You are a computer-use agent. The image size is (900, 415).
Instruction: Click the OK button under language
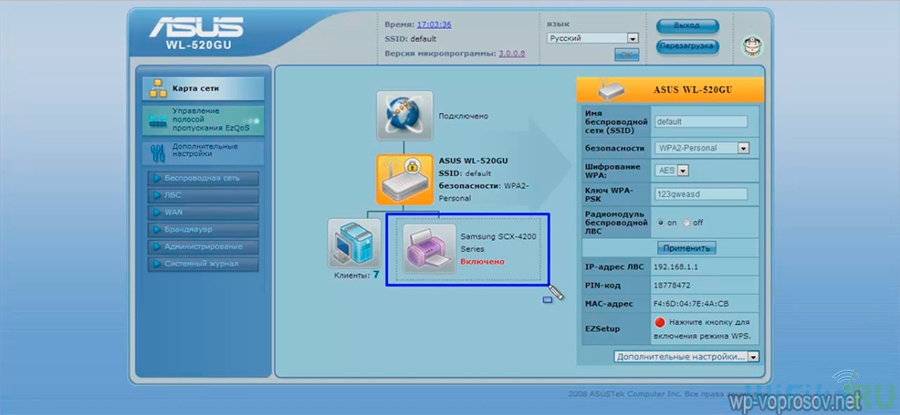[627, 55]
